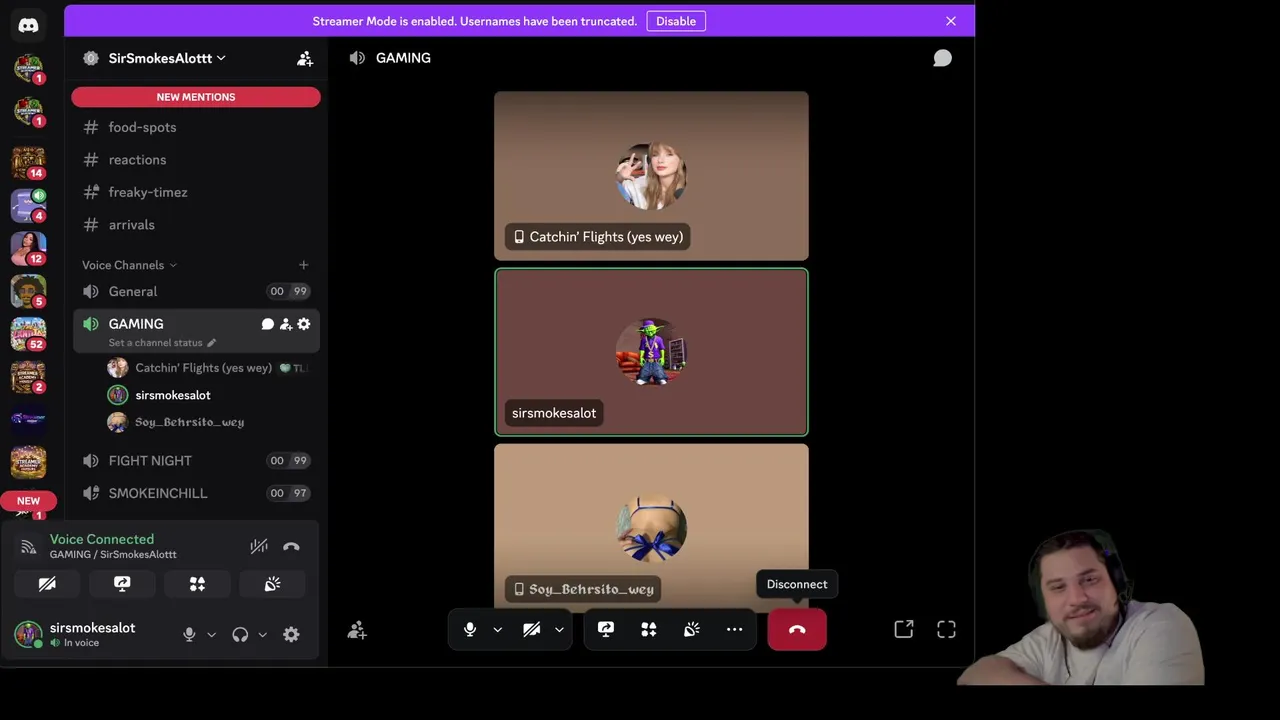Edit GAMING channel settings gear
Viewport: 1280px width, 720px height.
tap(304, 324)
